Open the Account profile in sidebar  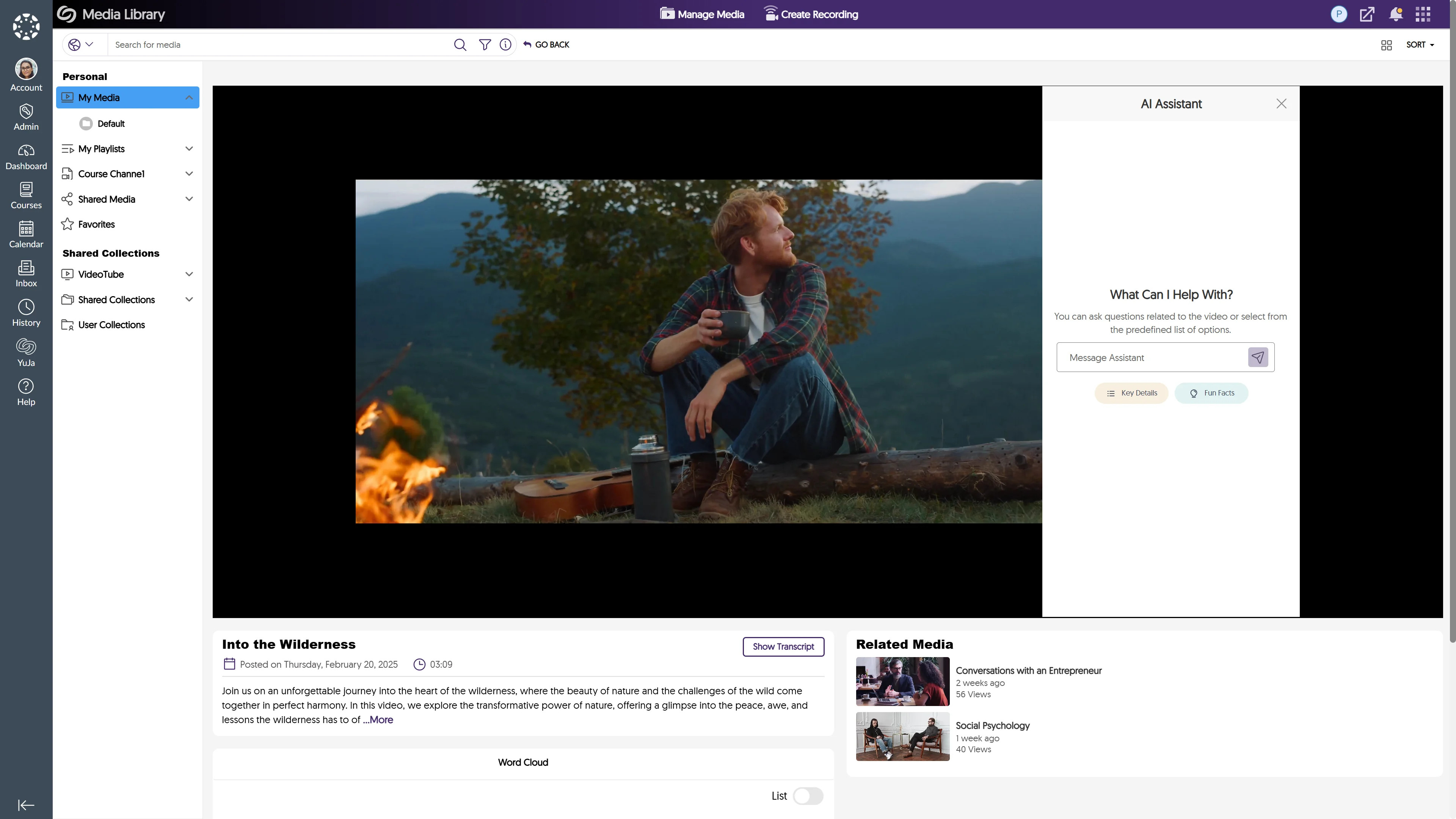click(26, 75)
